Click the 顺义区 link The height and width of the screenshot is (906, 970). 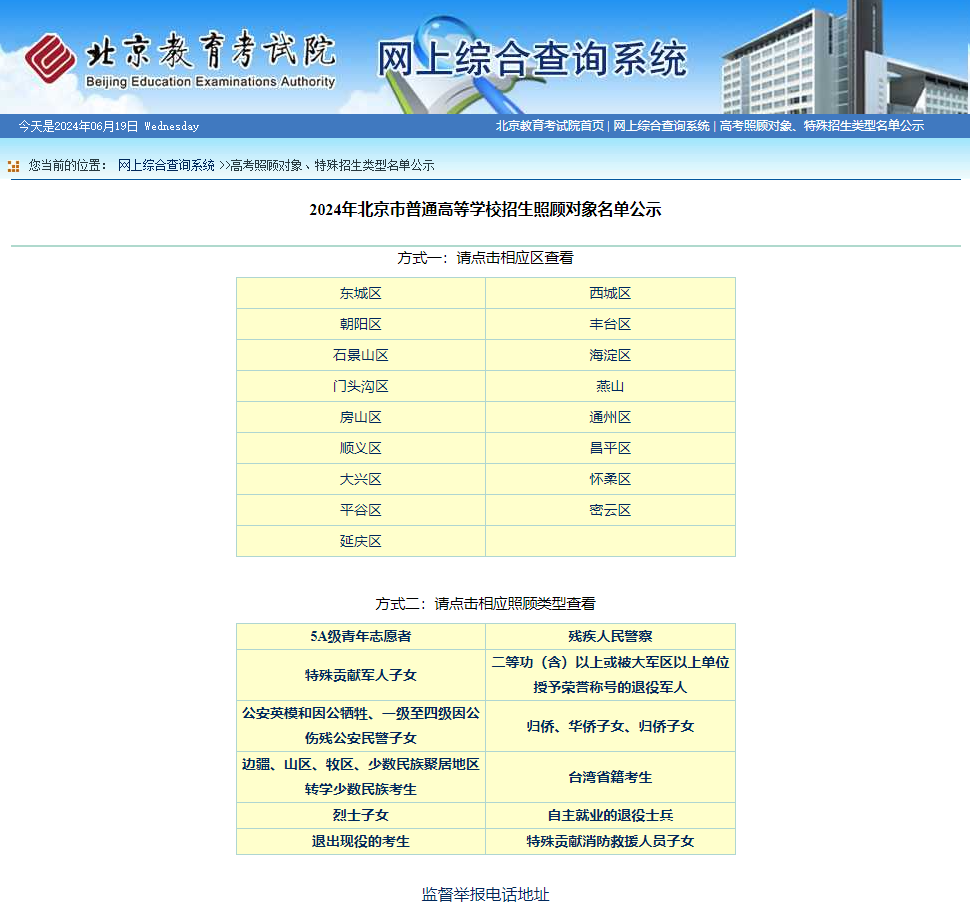click(x=361, y=448)
